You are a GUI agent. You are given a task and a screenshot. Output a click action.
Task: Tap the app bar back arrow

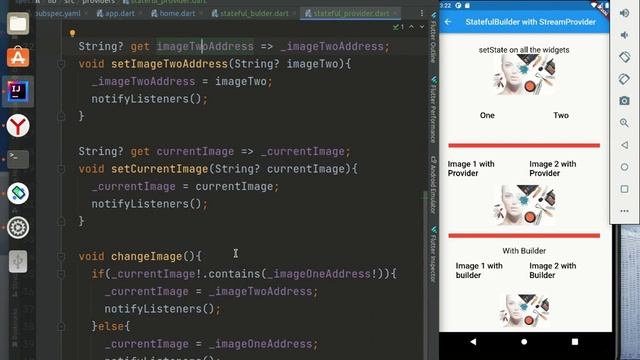click(x=448, y=22)
